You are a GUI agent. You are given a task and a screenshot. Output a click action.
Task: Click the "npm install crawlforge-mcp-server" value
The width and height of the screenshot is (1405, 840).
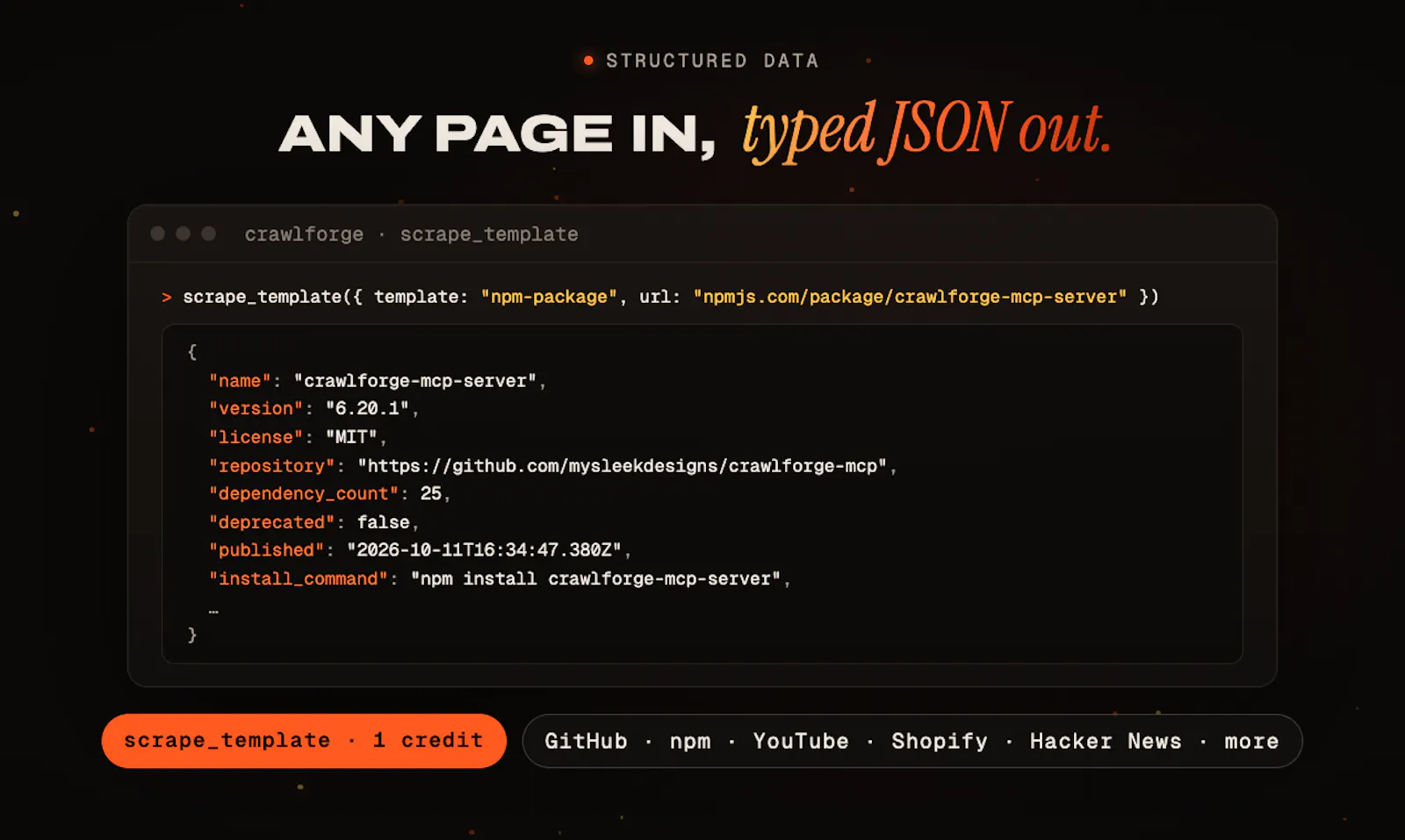pos(596,579)
